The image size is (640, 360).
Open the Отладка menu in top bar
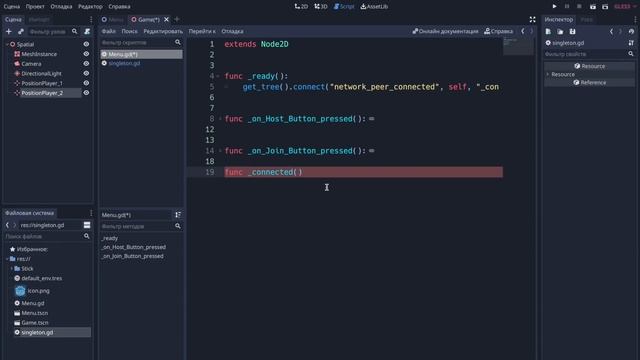coord(61,7)
